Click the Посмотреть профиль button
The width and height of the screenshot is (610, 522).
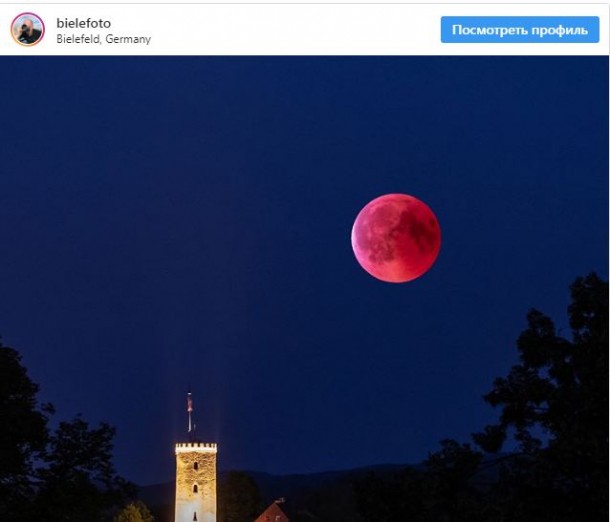pyautogui.click(x=520, y=30)
